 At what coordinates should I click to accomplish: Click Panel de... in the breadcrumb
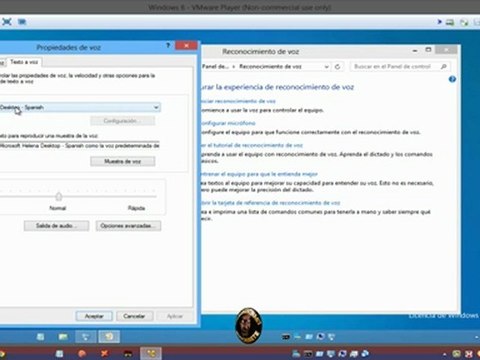(215, 67)
